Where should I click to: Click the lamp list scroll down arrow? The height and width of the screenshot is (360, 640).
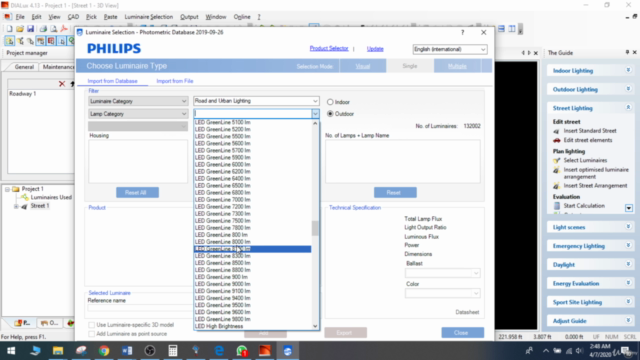(x=315, y=326)
